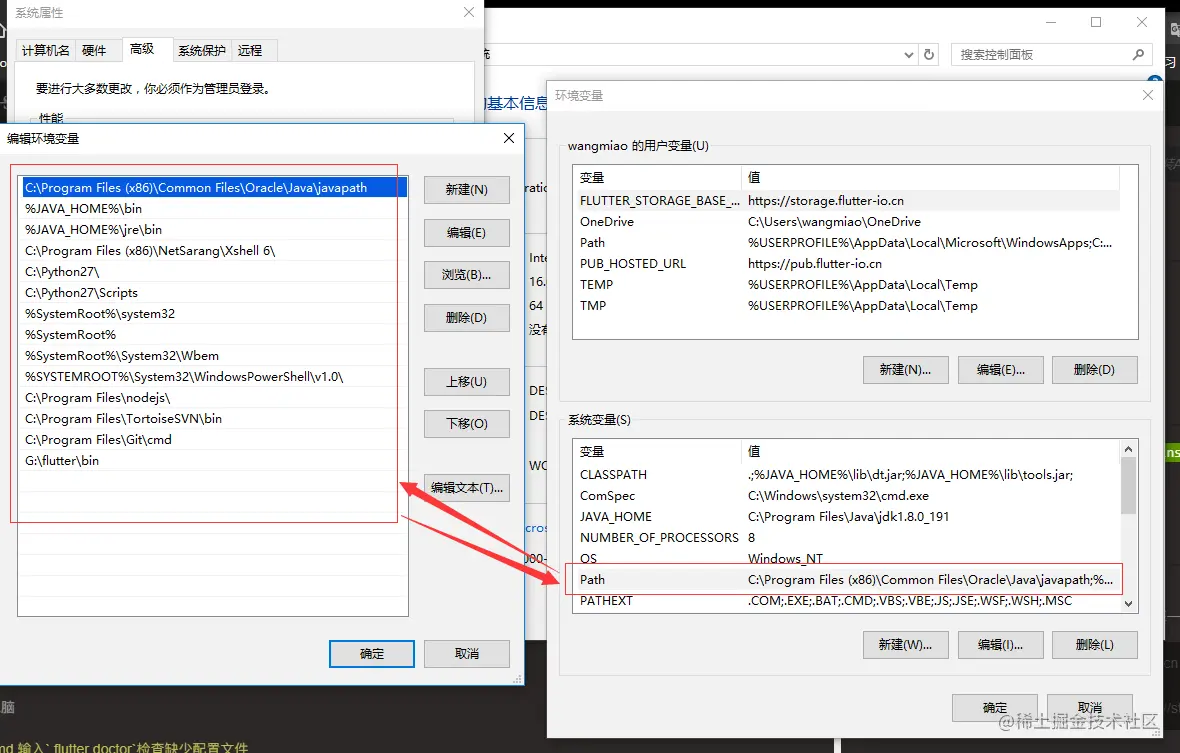The image size is (1180, 753).
Task: Click the 下移(O) button
Action: point(467,424)
